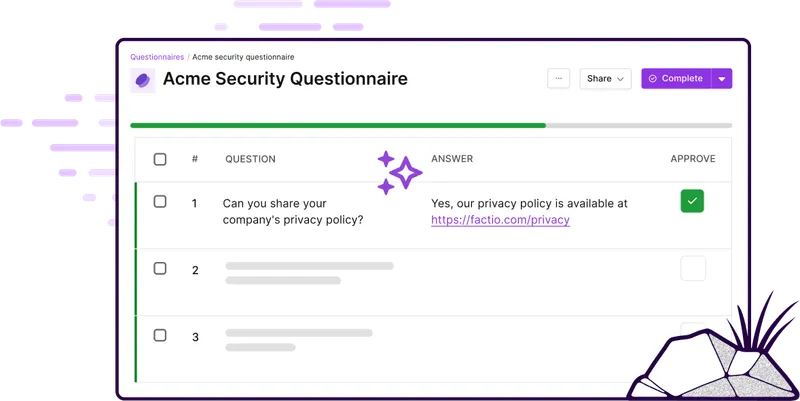Click the QUESTION column header
Screen dimensions: 800x401
(x=251, y=159)
